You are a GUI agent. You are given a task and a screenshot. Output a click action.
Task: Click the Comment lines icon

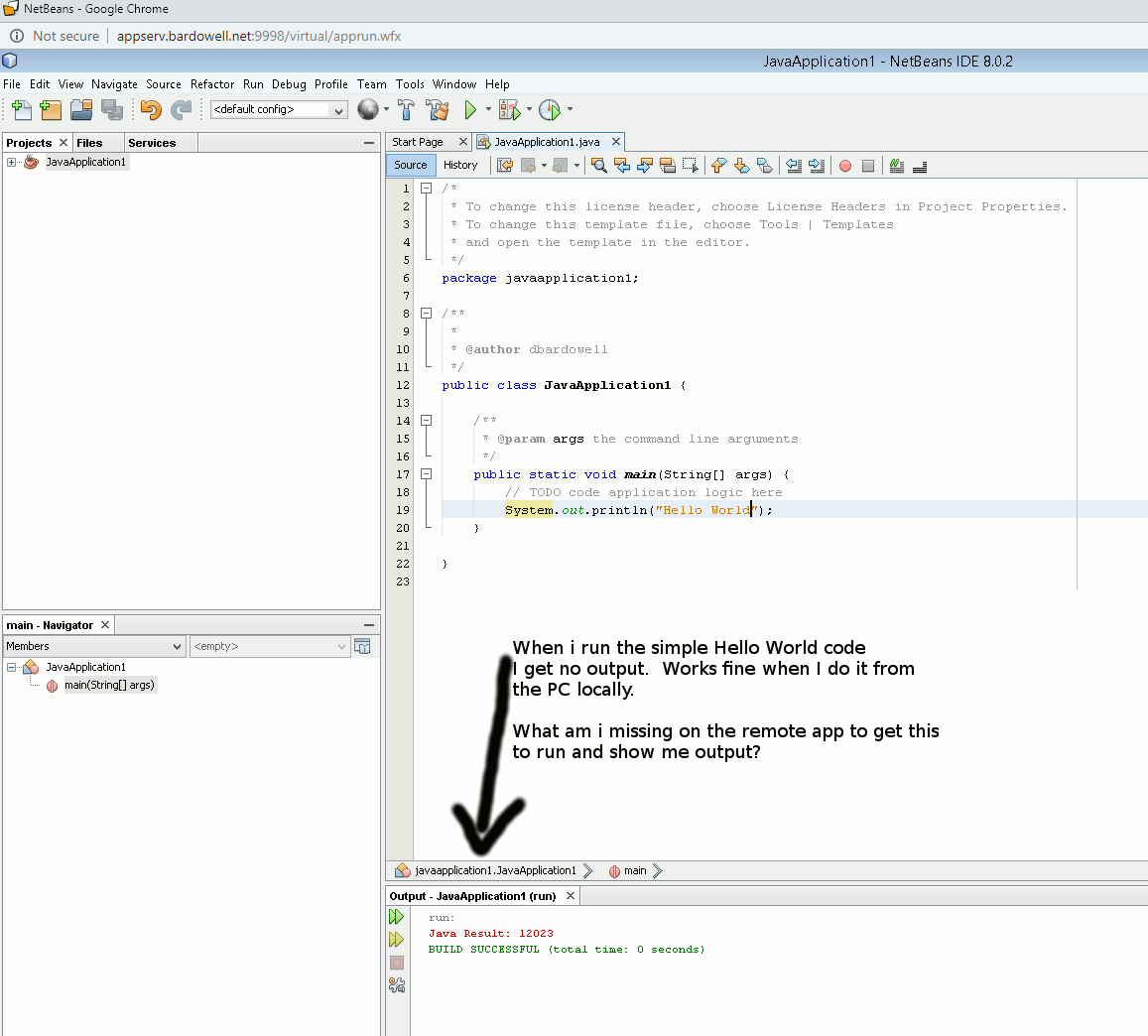tap(897, 166)
